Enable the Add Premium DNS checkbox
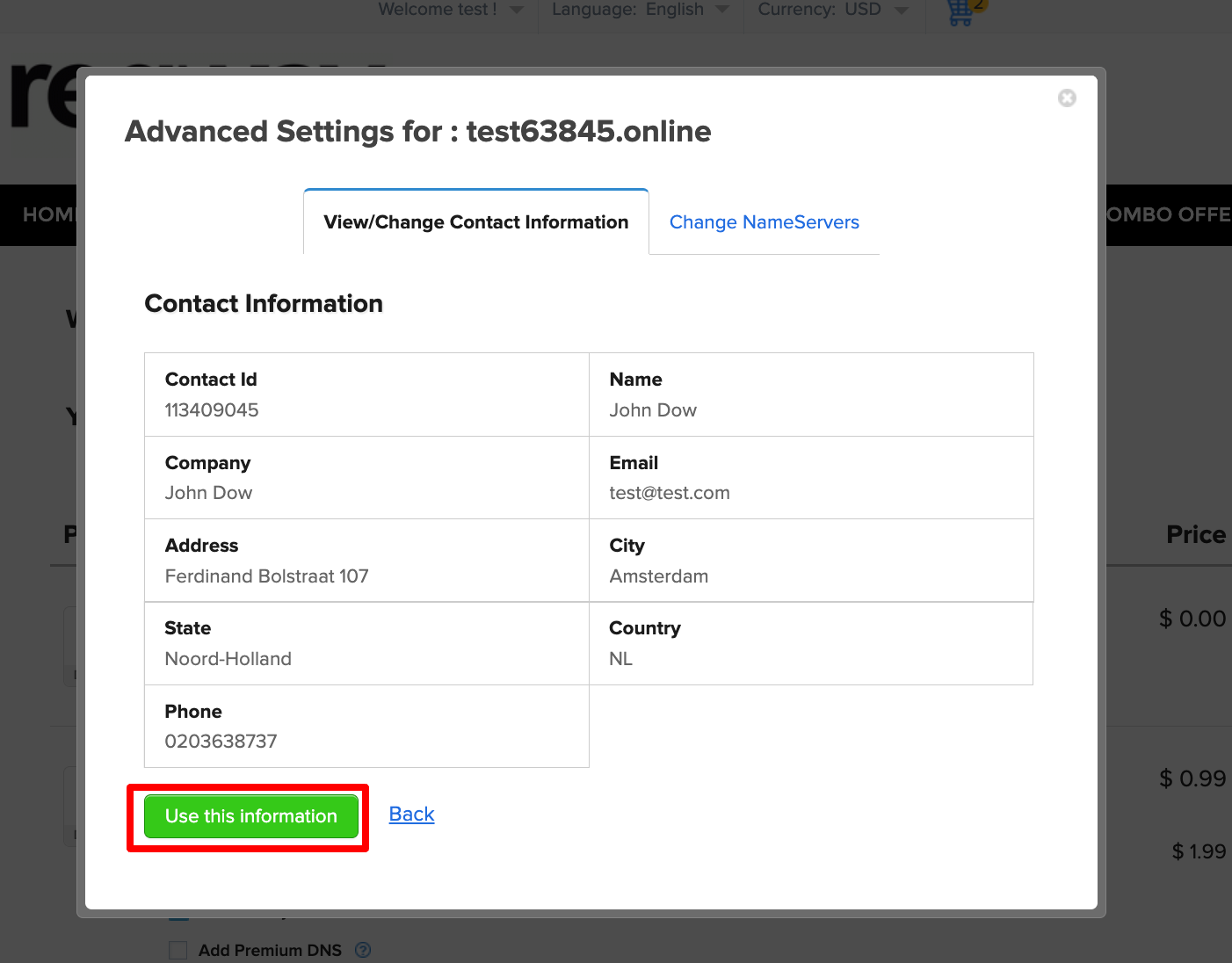The width and height of the screenshot is (1232, 963). [x=178, y=950]
